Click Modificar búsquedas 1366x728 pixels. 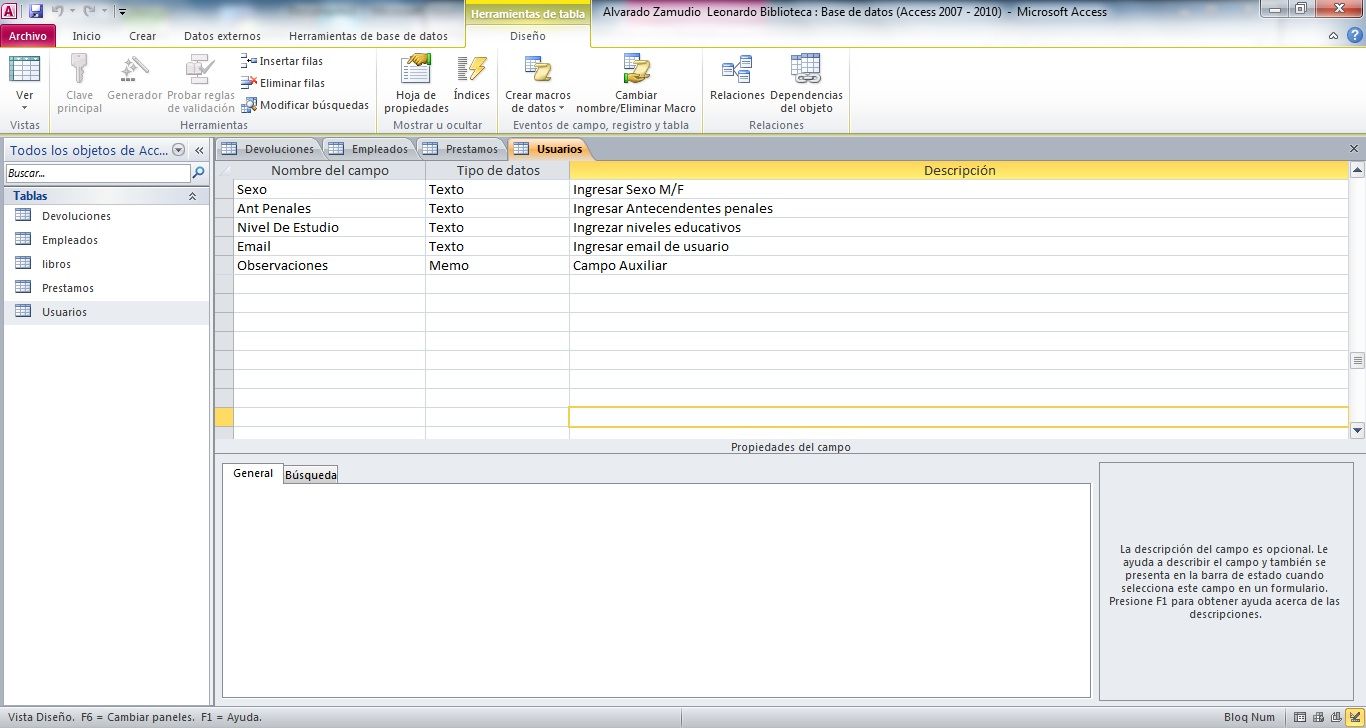pos(305,105)
